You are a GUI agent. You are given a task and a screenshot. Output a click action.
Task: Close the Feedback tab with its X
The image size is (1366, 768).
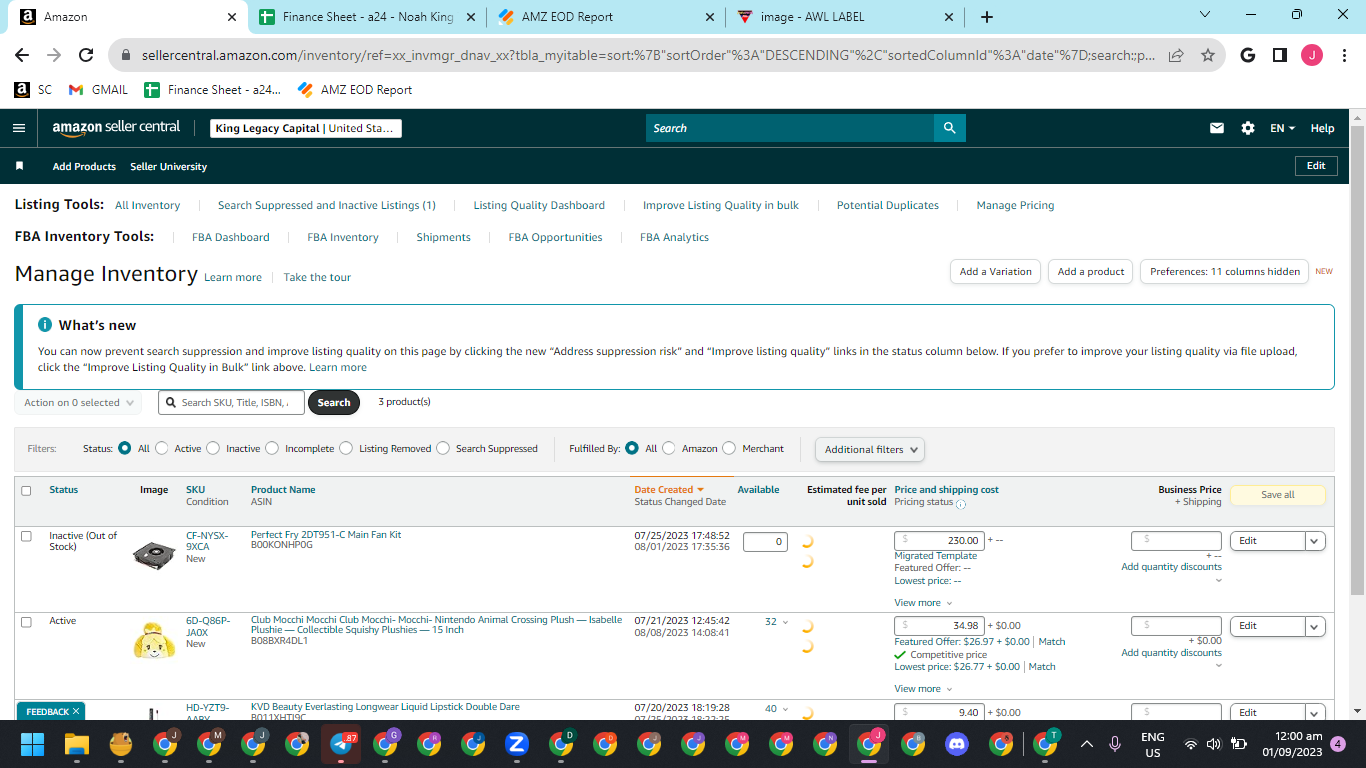[77, 712]
